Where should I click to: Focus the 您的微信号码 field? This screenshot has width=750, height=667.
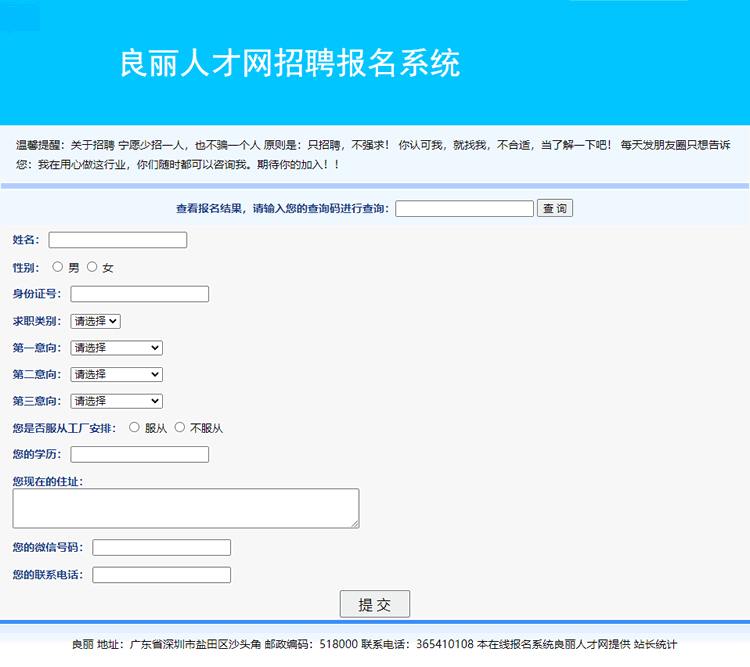162,548
